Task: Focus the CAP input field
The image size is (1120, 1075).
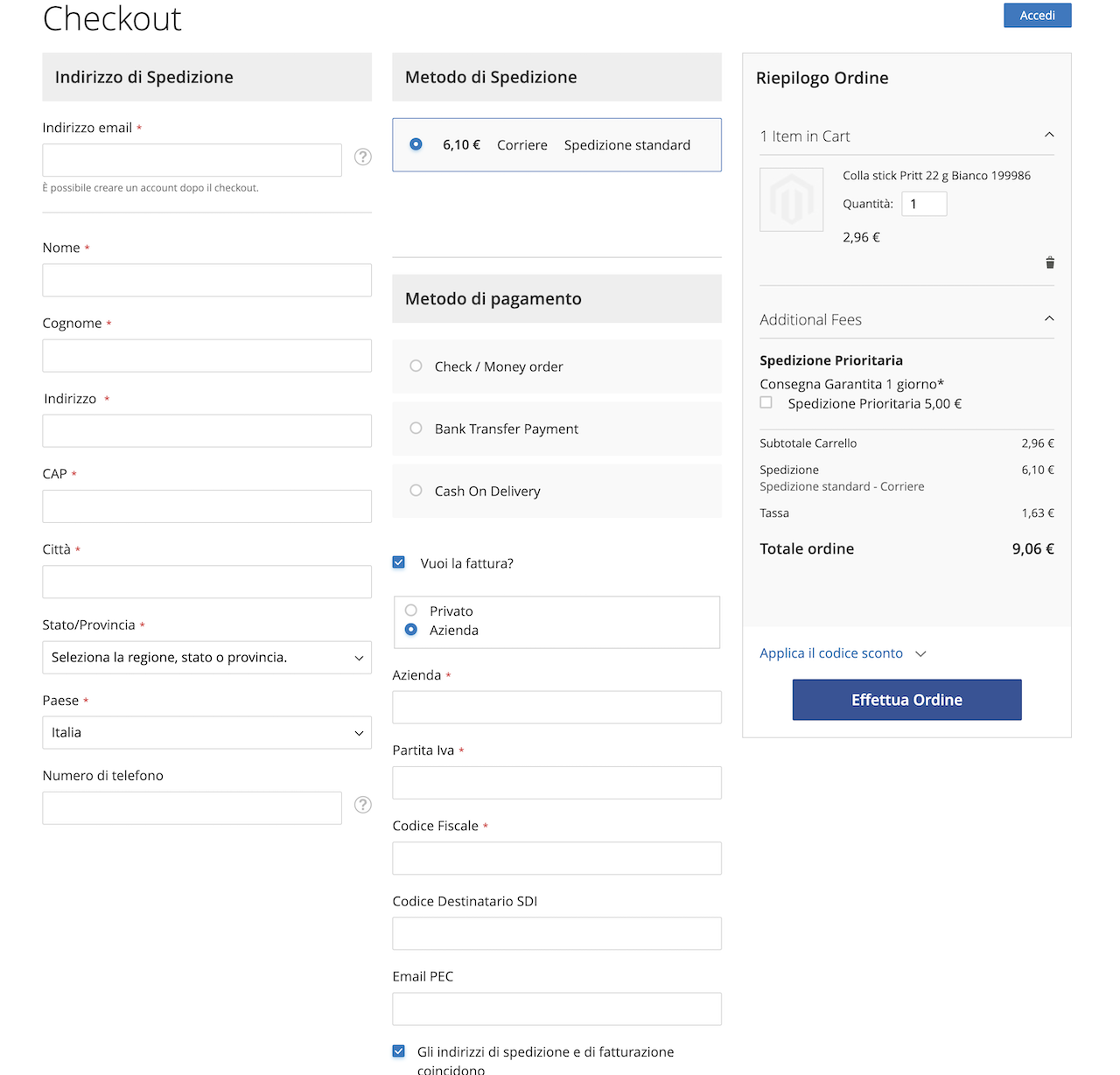Action: point(206,506)
